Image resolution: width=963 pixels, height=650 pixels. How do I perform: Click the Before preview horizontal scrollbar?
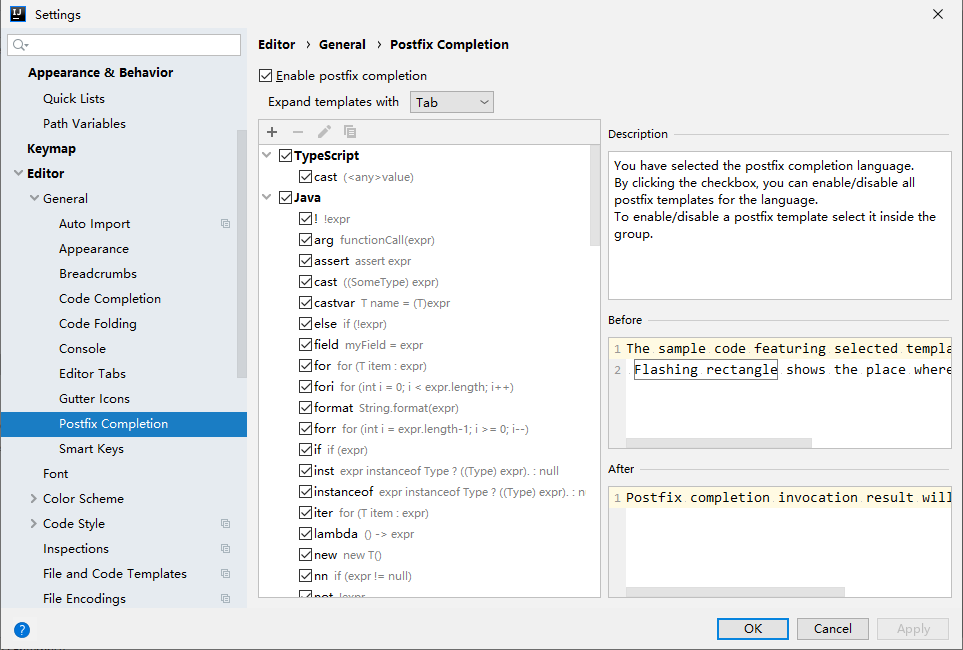tap(719, 443)
